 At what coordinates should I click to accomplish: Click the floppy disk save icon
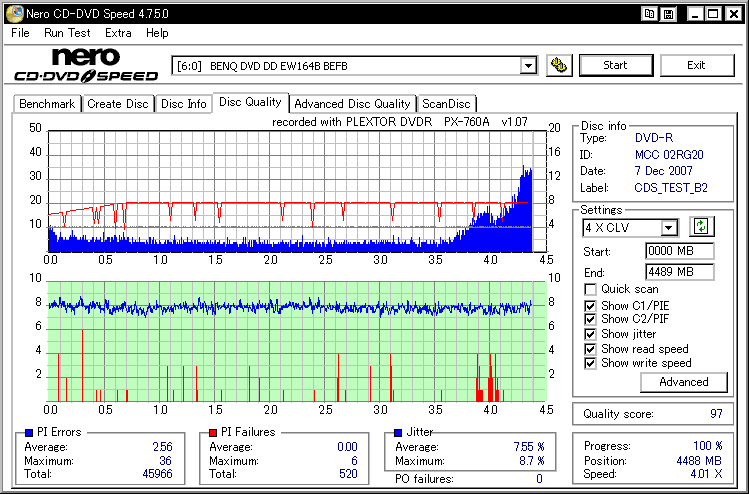[668, 14]
